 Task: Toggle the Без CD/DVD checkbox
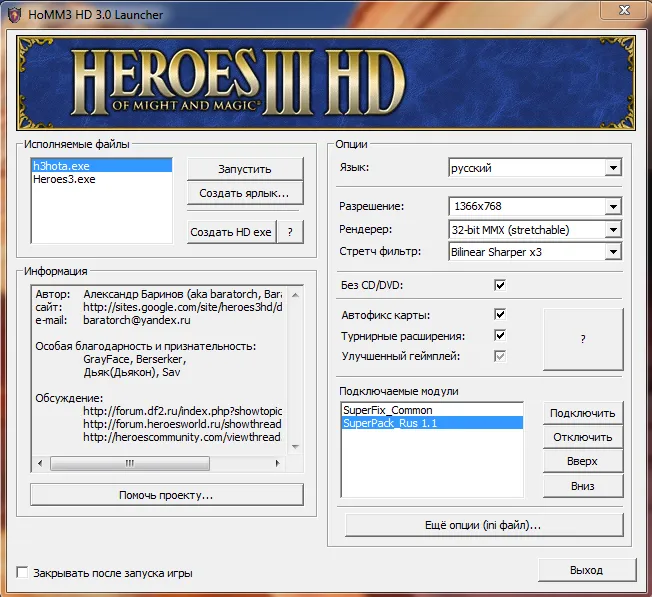tap(500, 286)
